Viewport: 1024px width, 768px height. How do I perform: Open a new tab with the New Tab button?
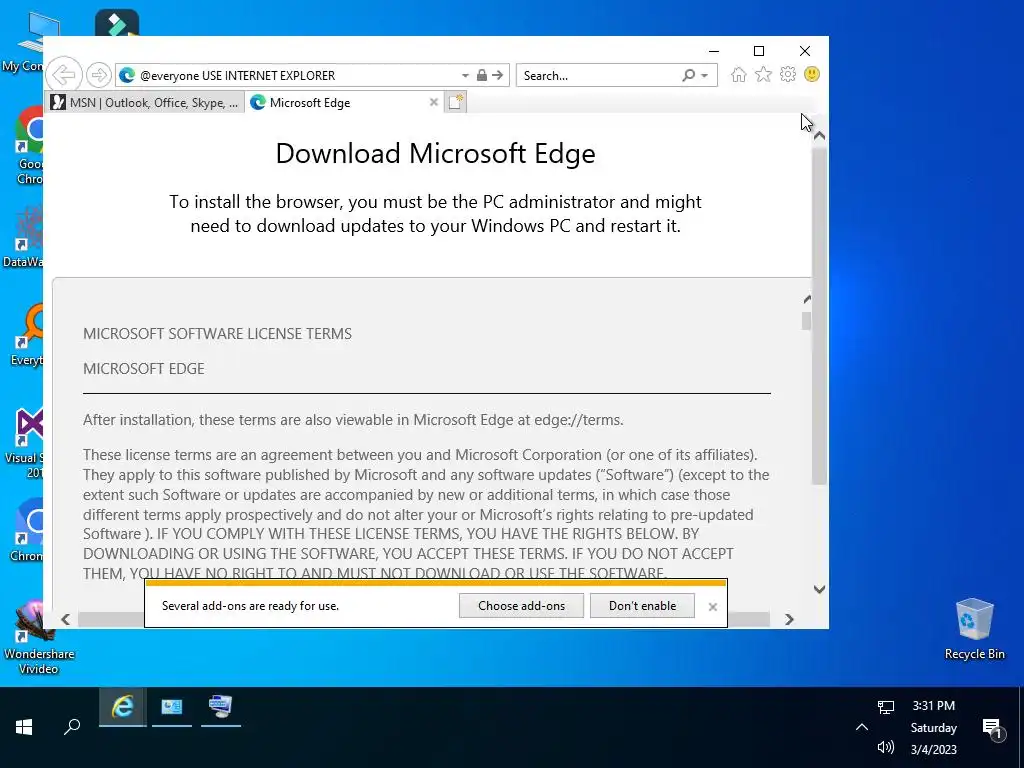click(455, 102)
